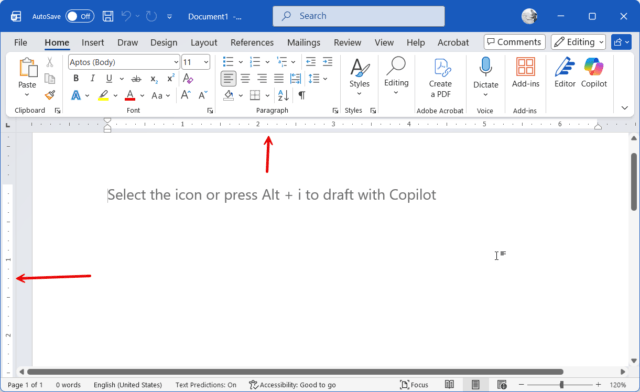The width and height of the screenshot is (640, 392).
Task: Open Font dialog launcher
Action: [210, 111]
